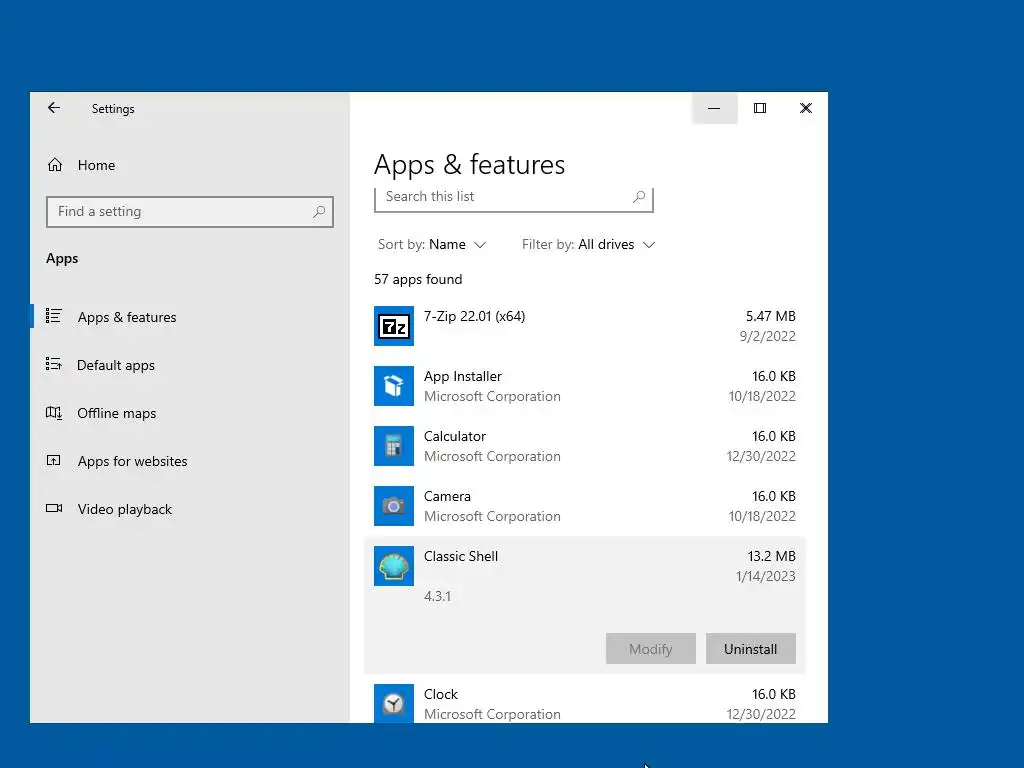Select the Calculator entry name
Viewport: 1024px width, 768px height.
click(x=455, y=436)
